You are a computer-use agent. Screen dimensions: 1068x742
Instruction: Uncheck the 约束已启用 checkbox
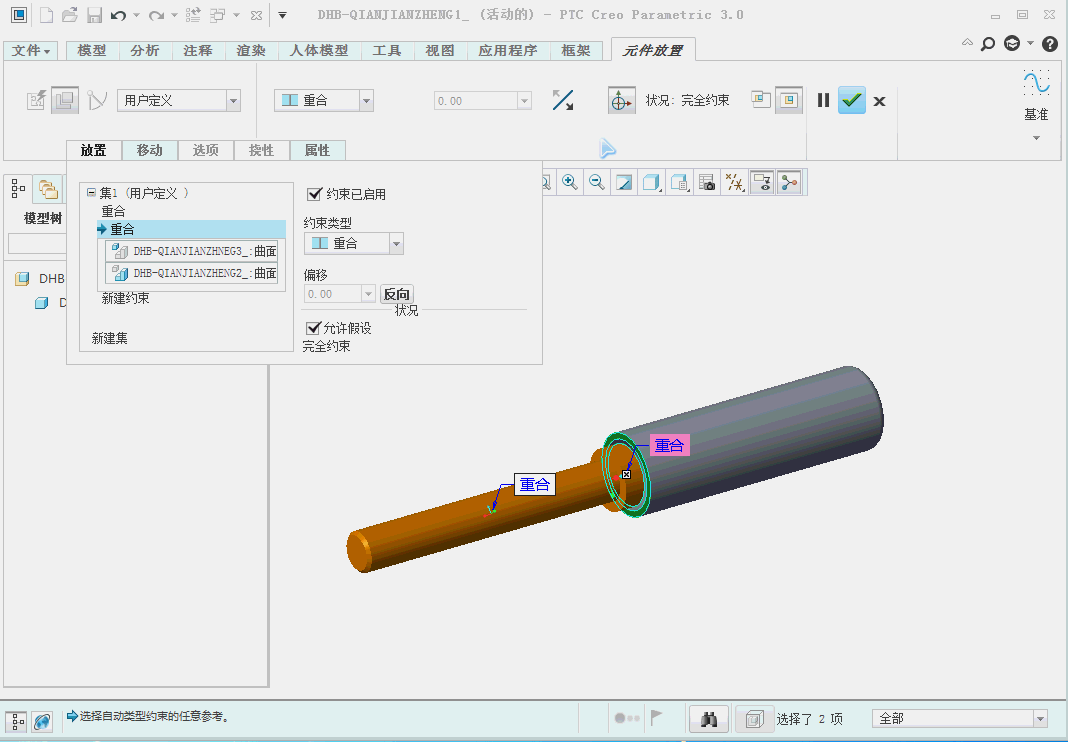click(x=314, y=194)
